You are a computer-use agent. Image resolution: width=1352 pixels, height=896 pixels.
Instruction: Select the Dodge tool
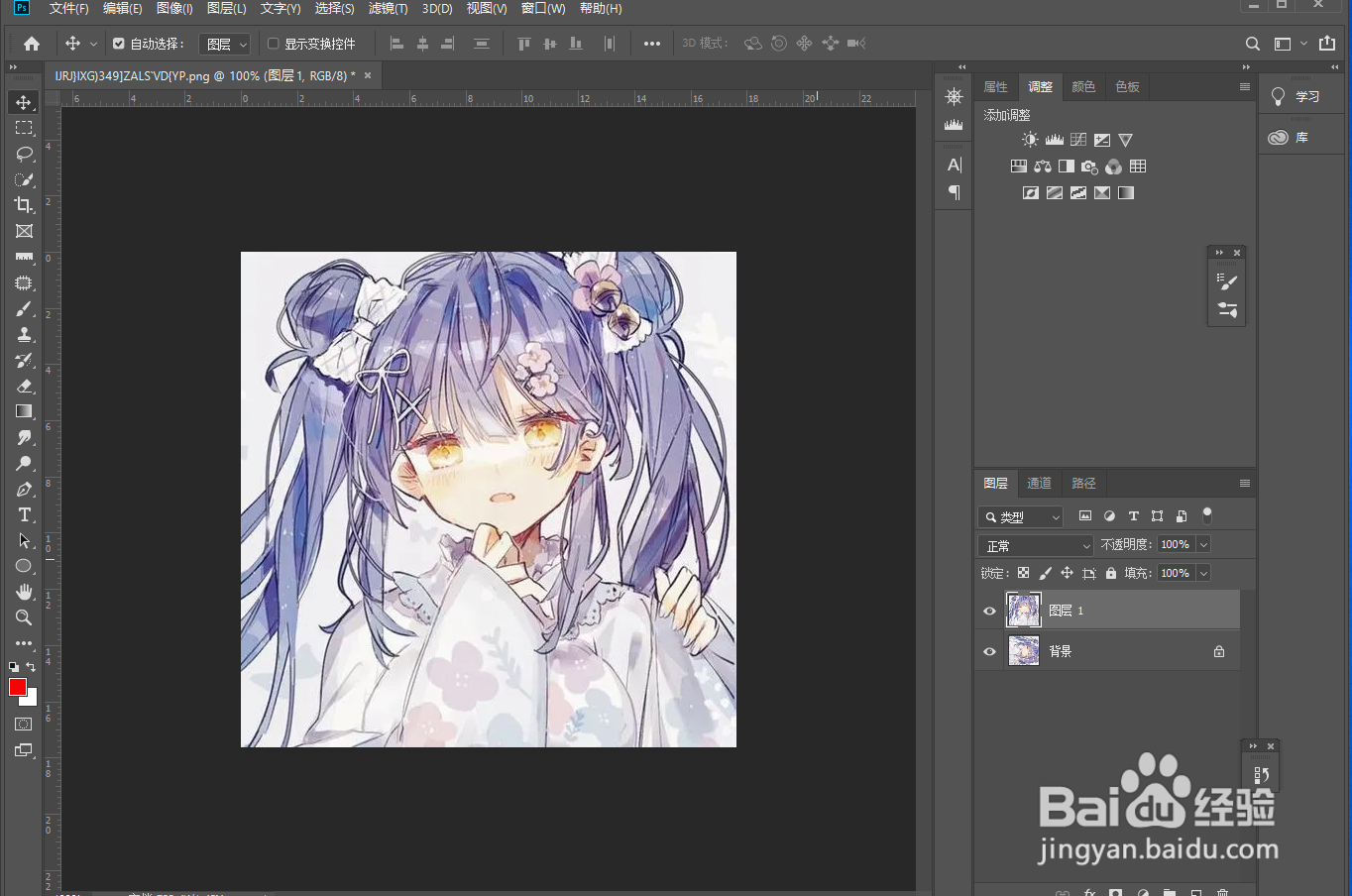pos(24,463)
